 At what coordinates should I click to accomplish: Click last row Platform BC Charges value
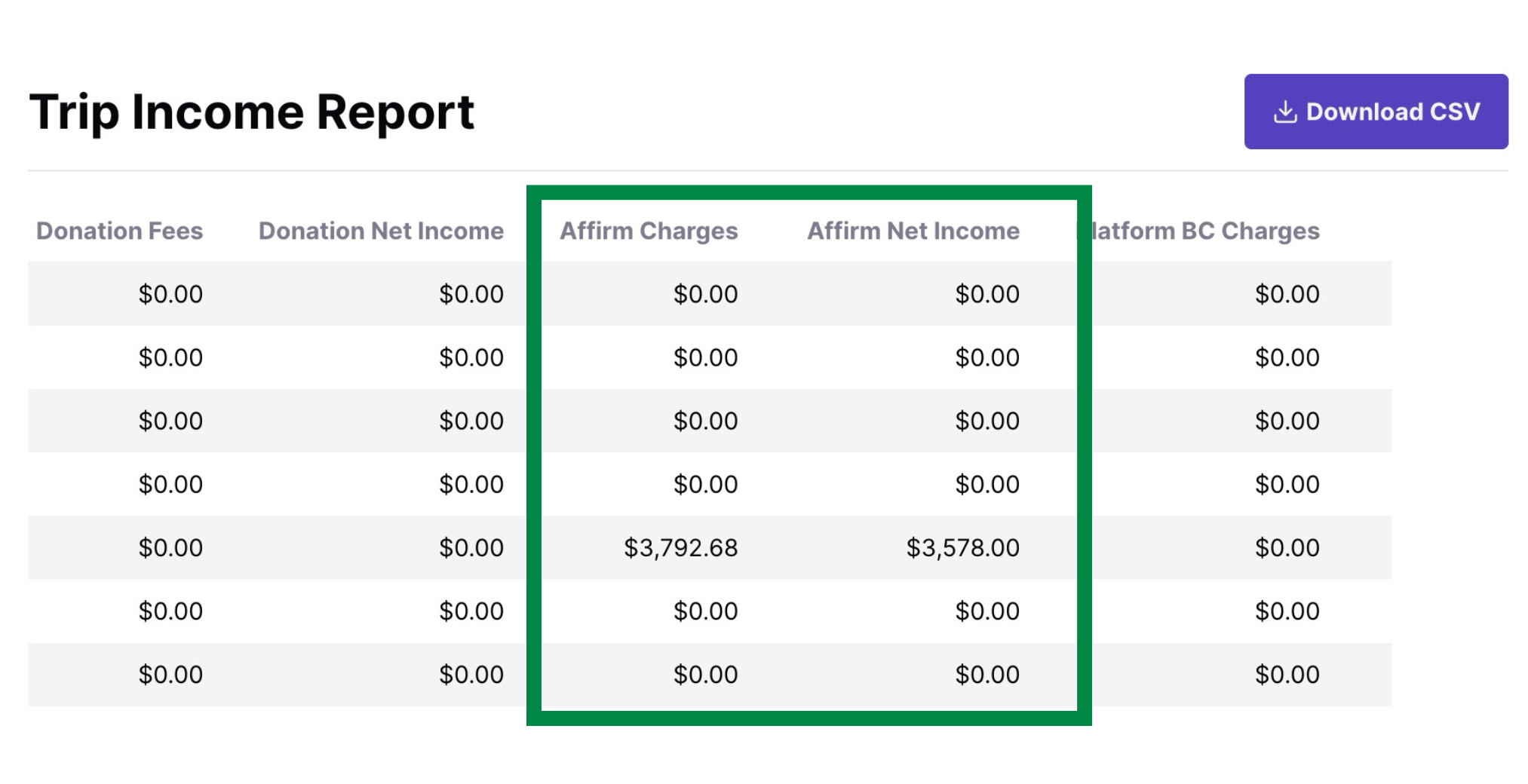pyautogui.click(x=1287, y=675)
